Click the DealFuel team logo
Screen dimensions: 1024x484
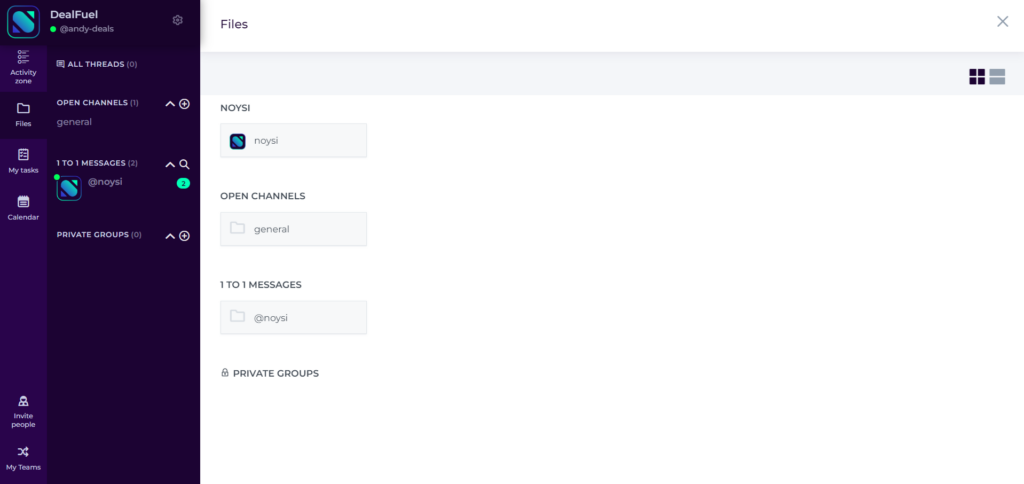(x=24, y=22)
